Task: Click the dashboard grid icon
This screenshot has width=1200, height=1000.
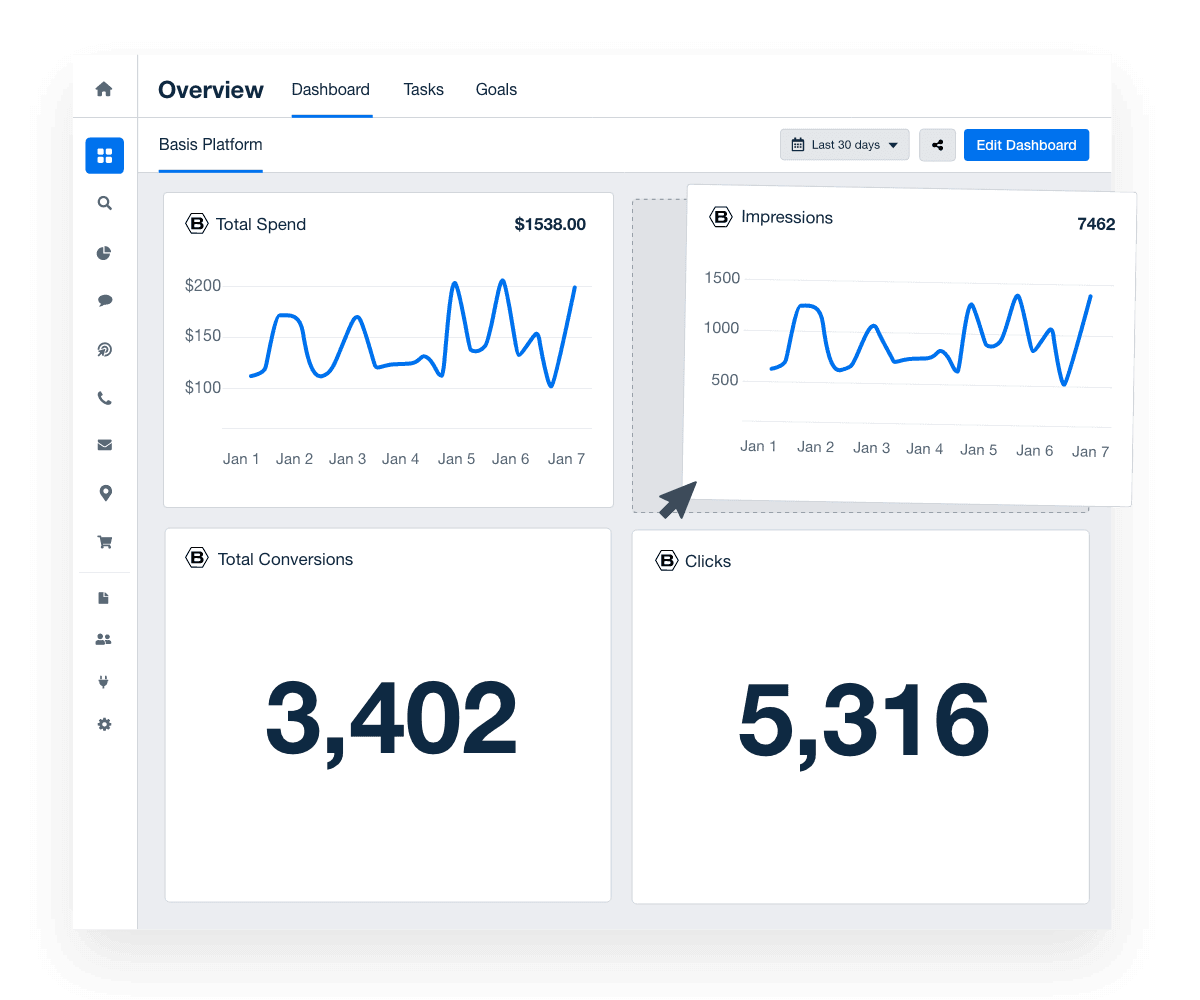Action: pos(104,155)
